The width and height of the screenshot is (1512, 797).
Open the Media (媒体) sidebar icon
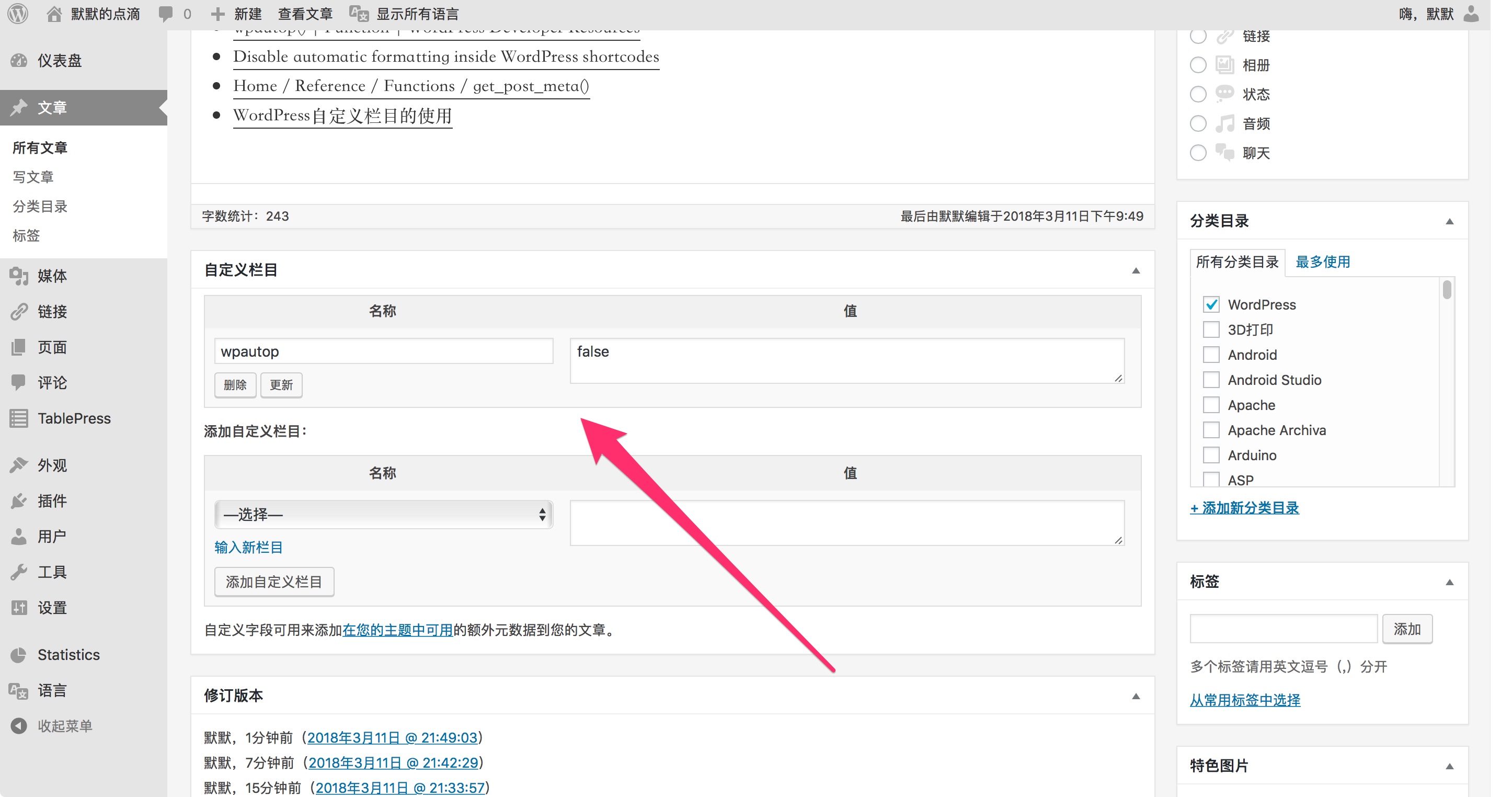[19, 276]
